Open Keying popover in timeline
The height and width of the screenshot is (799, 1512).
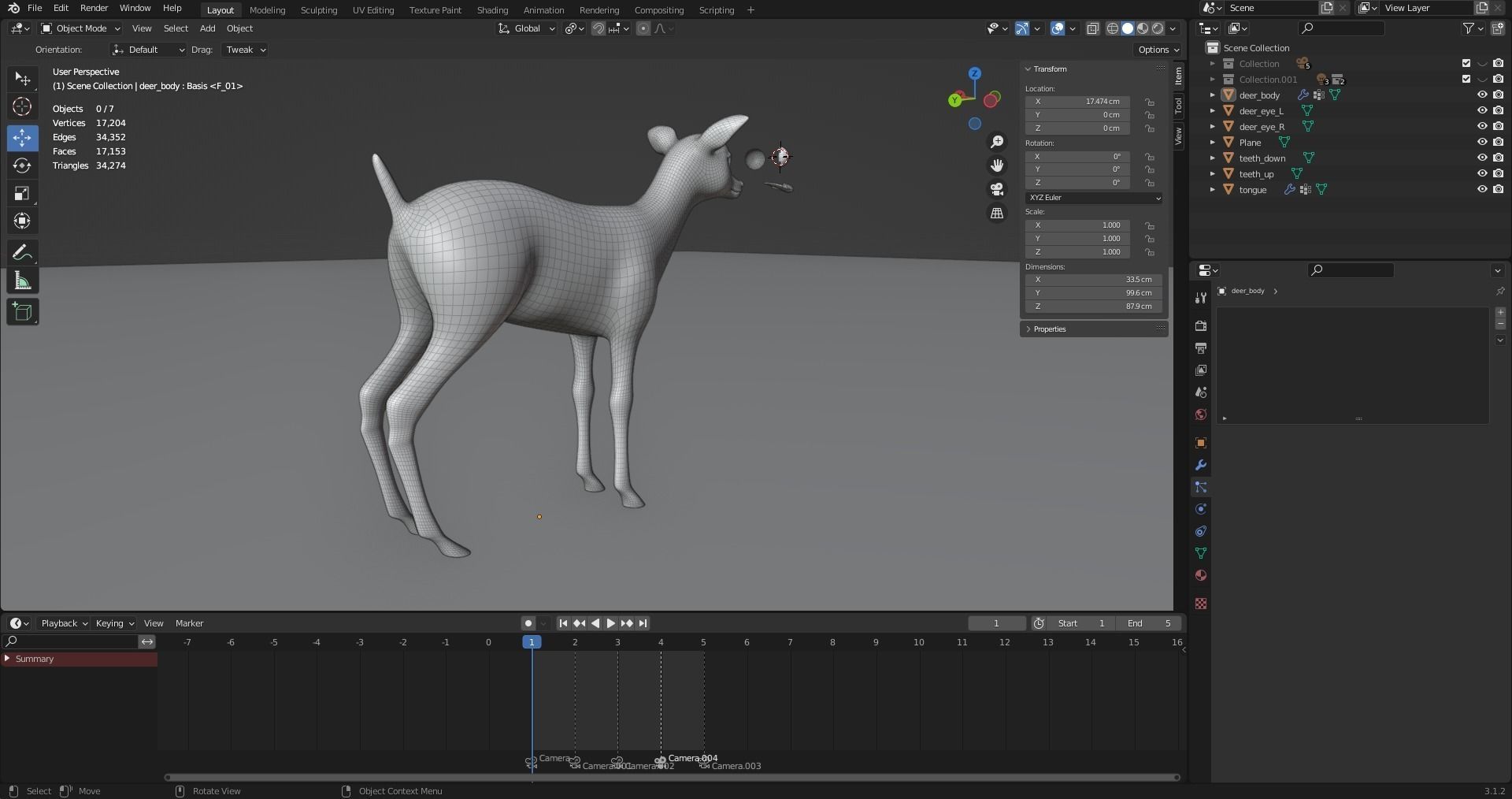pyautogui.click(x=114, y=623)
